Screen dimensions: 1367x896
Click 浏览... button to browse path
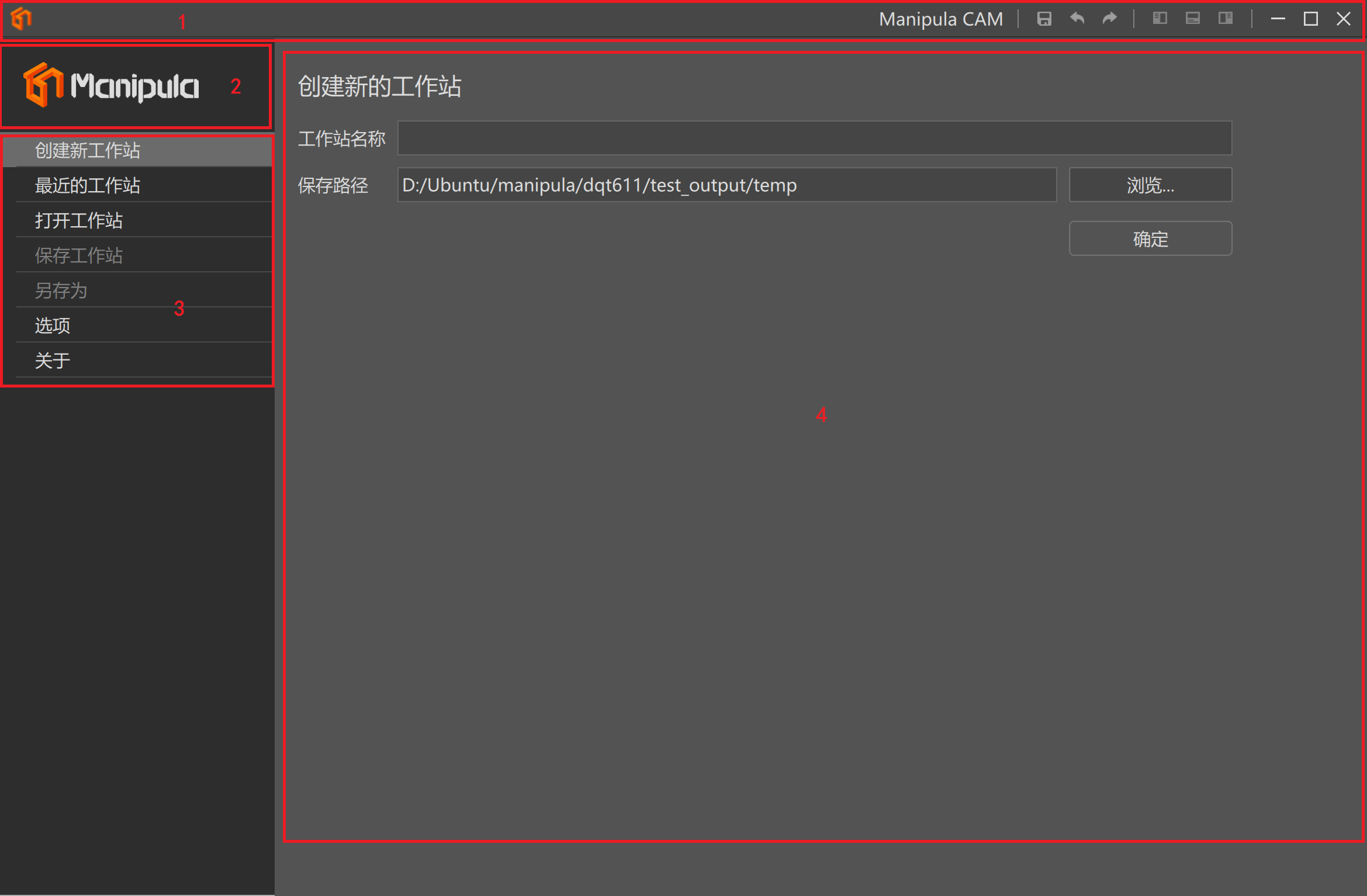point(1150,185)
